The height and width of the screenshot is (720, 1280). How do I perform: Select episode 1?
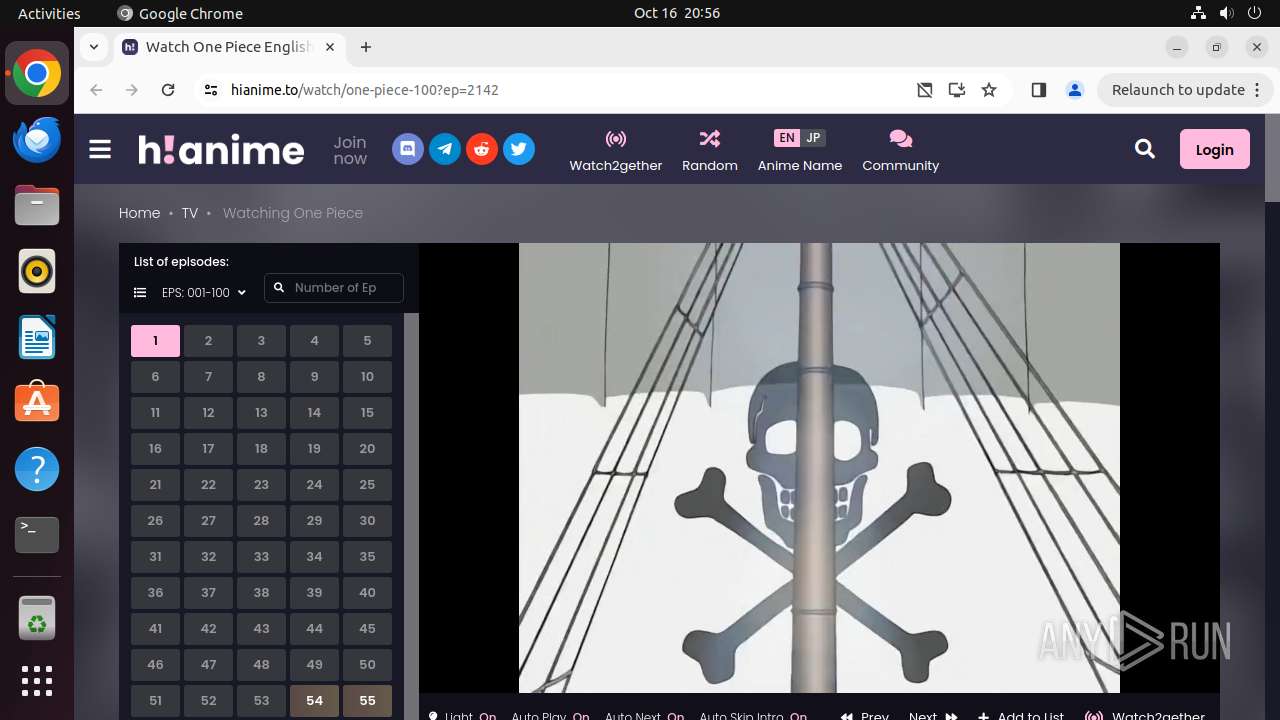coord(155,341)
